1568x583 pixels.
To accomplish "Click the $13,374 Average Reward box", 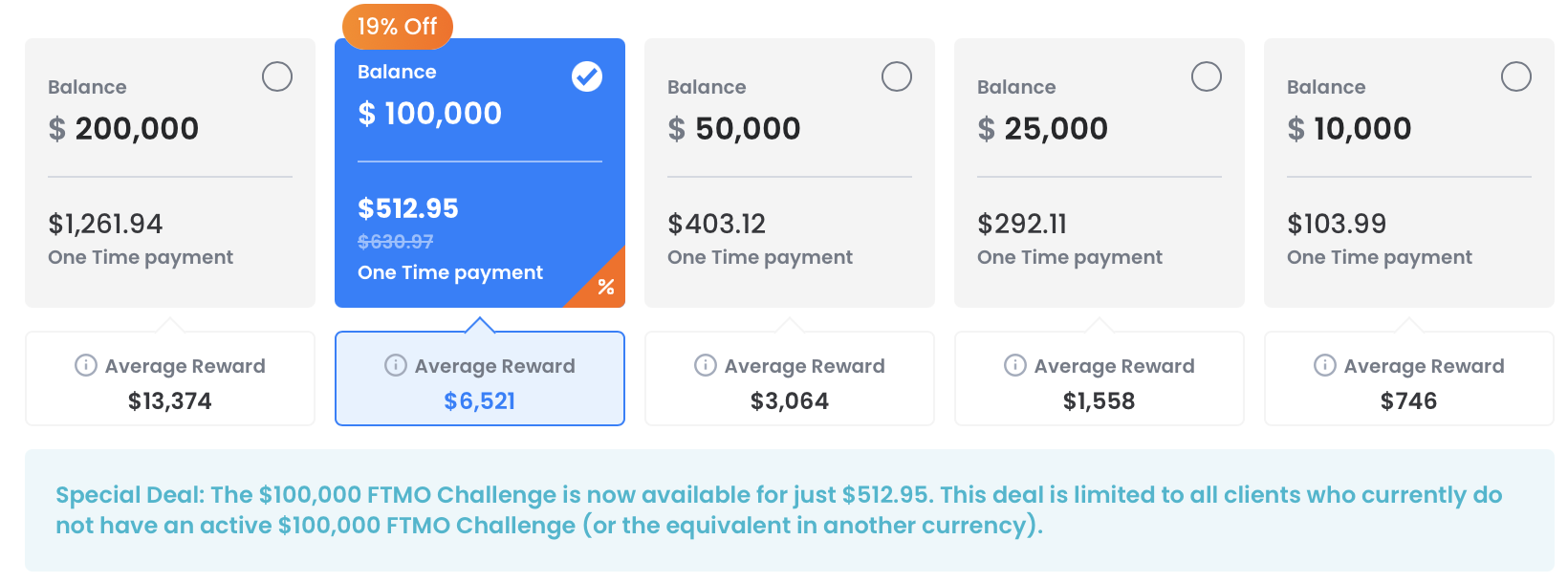I will (170, 379).
